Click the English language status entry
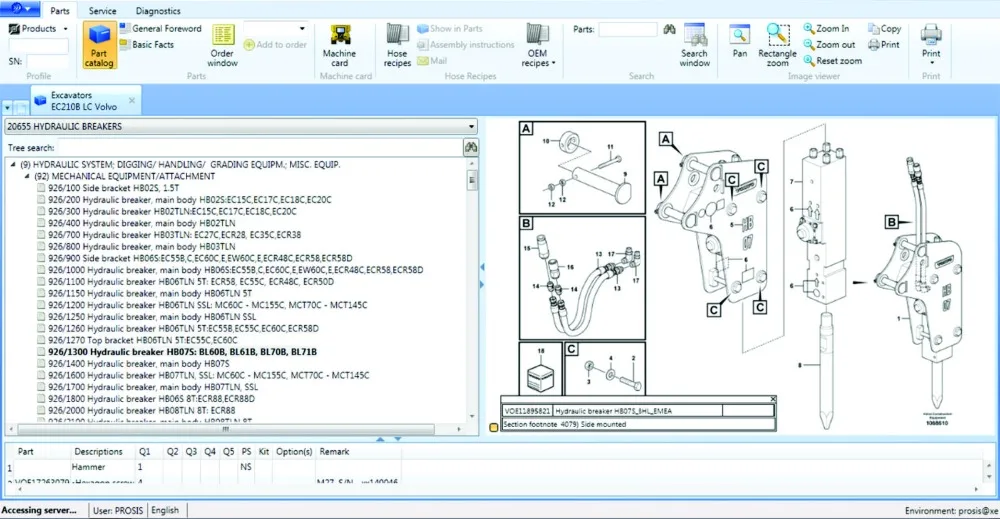Image resolution: width=1000 pixels, height=519 pixels. (165, 510)
